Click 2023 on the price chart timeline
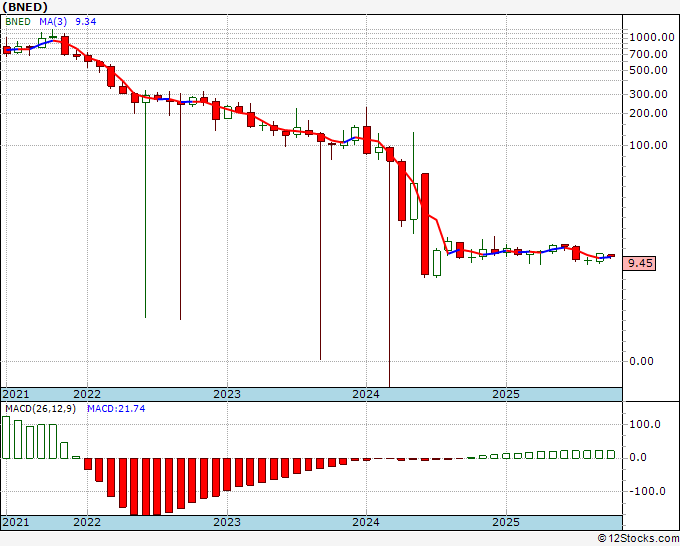Screen dimensions: 680x546 tap(227, 394)
